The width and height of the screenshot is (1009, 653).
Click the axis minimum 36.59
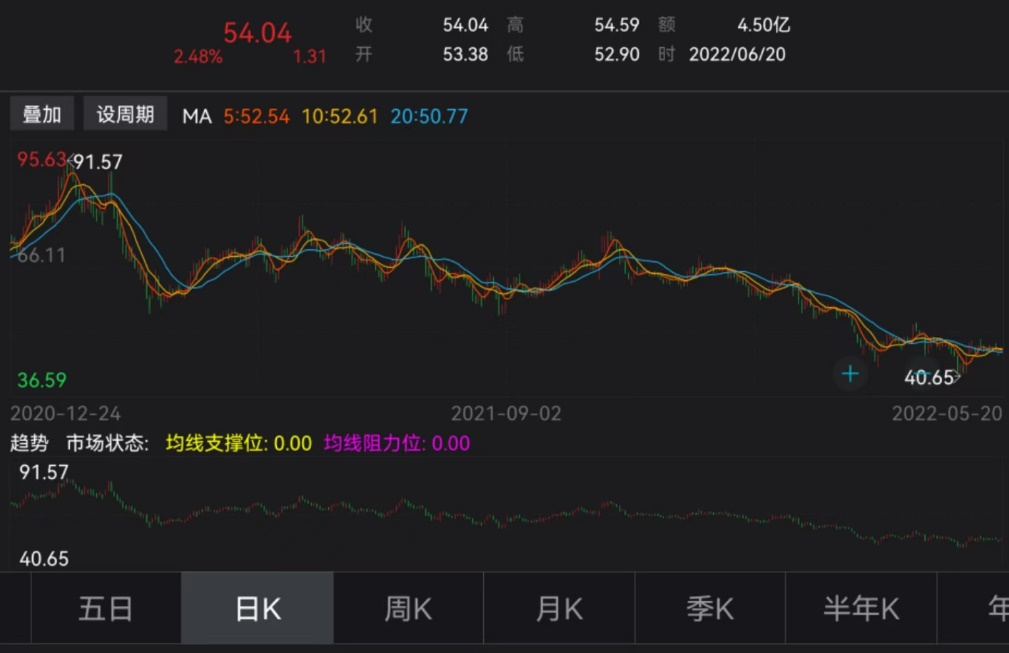click(x=41, y=380)
